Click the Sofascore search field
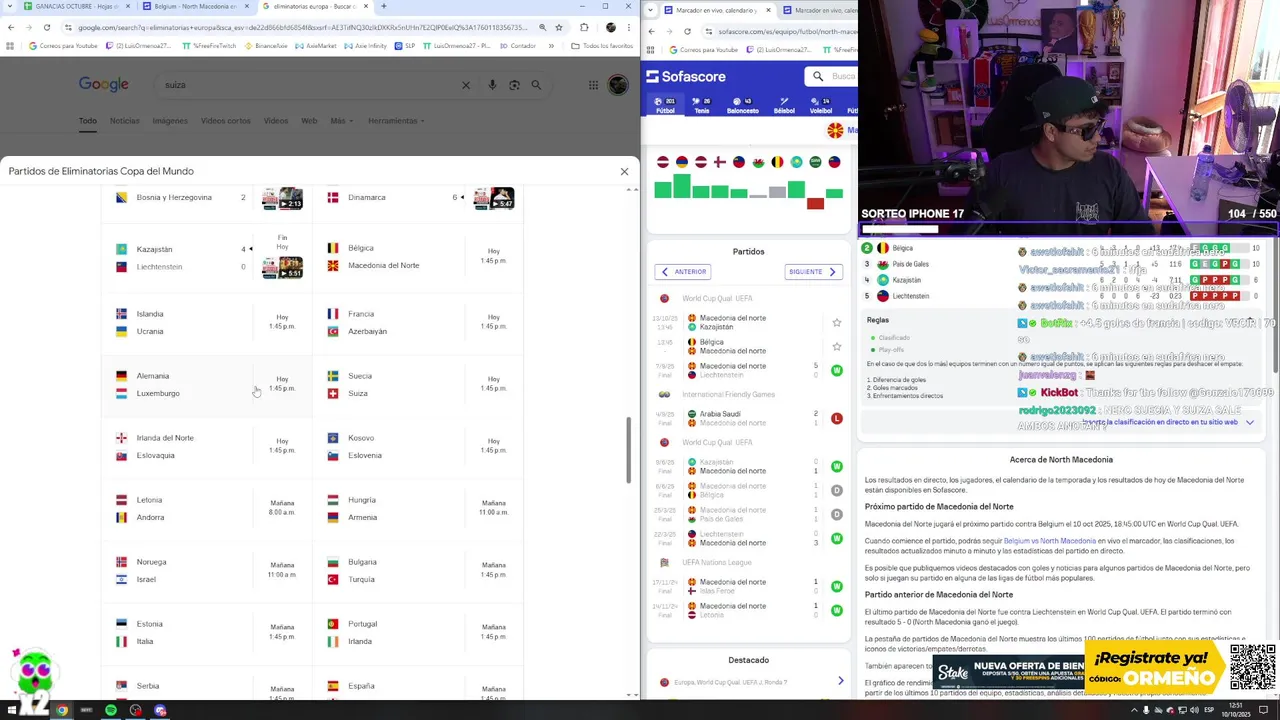This screenshot has width=1280, height=720. (x=833, y=76)
